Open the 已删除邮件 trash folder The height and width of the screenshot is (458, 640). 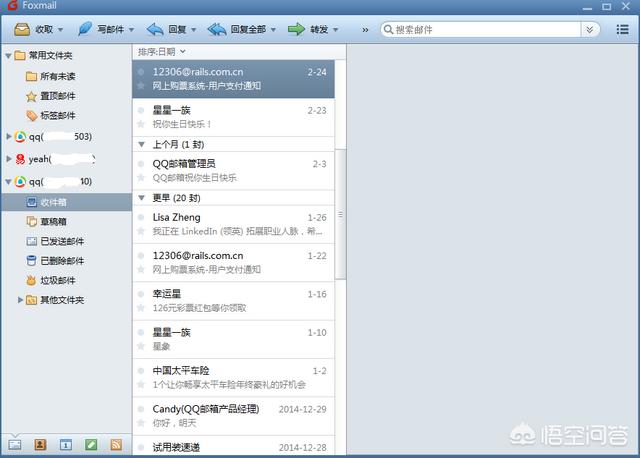point(56,261)
